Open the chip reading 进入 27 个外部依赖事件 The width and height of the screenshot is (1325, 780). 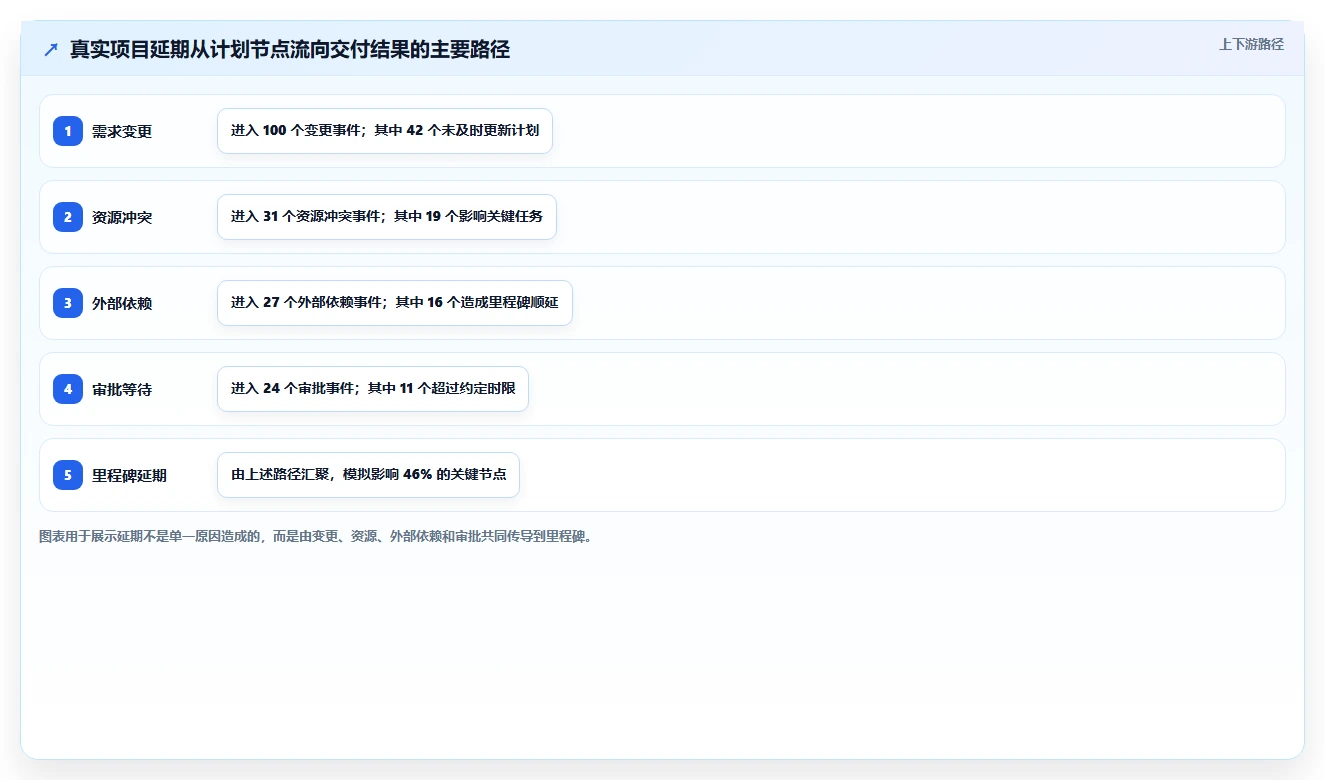[x=395, y=303]
